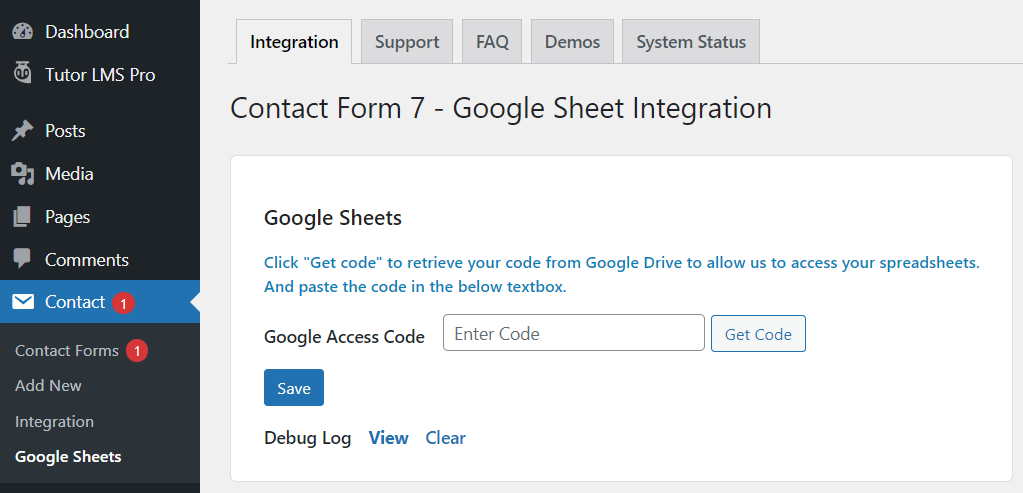1023x493 pixels.
Task: Click the blue Save button
Action: tap(294, 388)
